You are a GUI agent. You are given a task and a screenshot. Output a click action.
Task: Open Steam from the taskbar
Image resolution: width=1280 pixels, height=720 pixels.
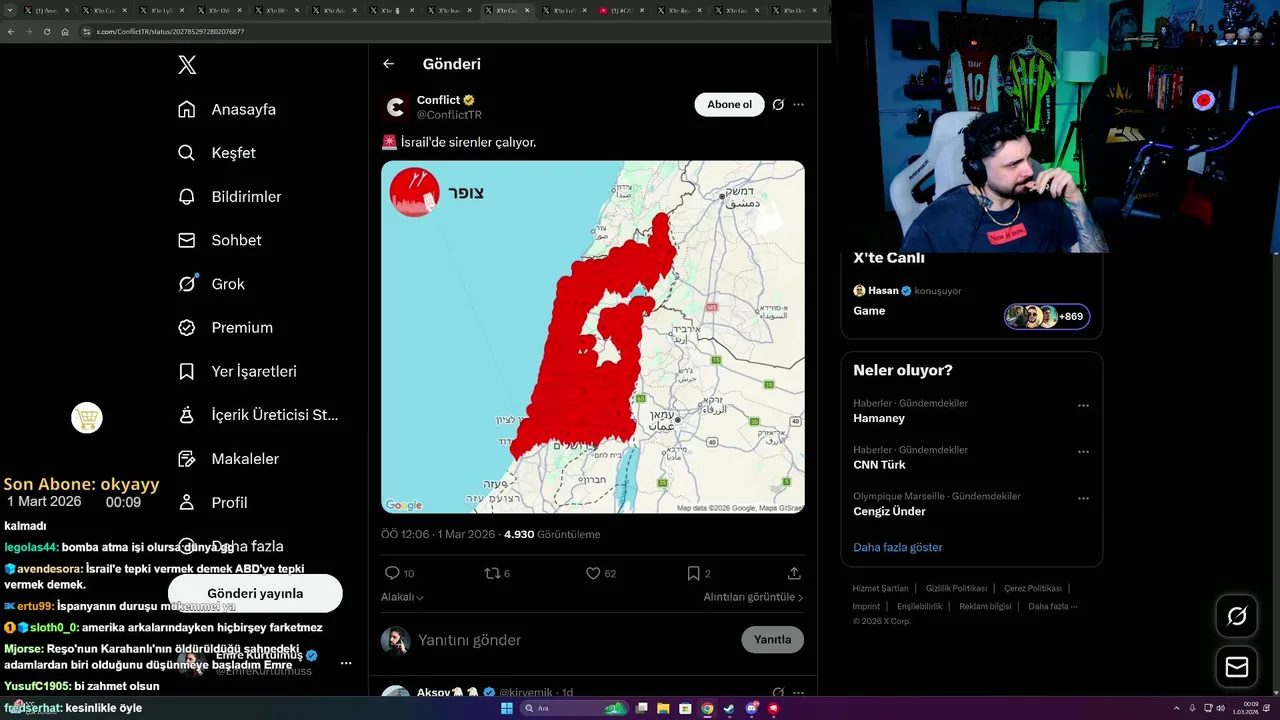[729, 709]
